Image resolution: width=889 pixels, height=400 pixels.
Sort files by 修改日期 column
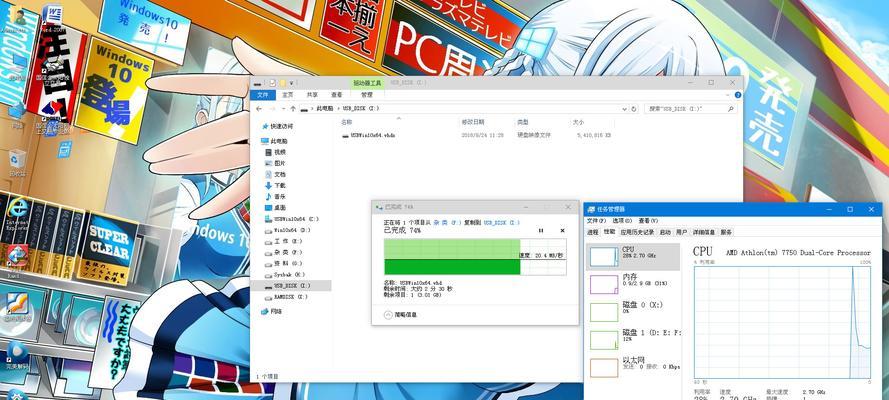tap(473, 122)
